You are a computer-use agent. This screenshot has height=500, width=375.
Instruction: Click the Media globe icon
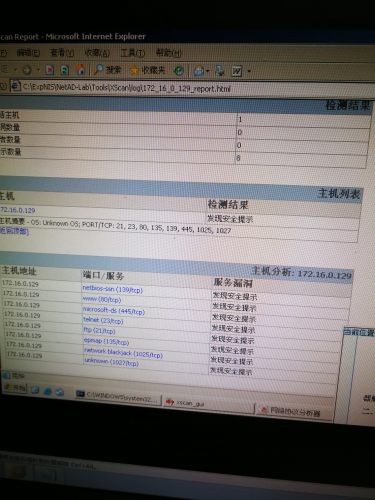tap(179, 70)
